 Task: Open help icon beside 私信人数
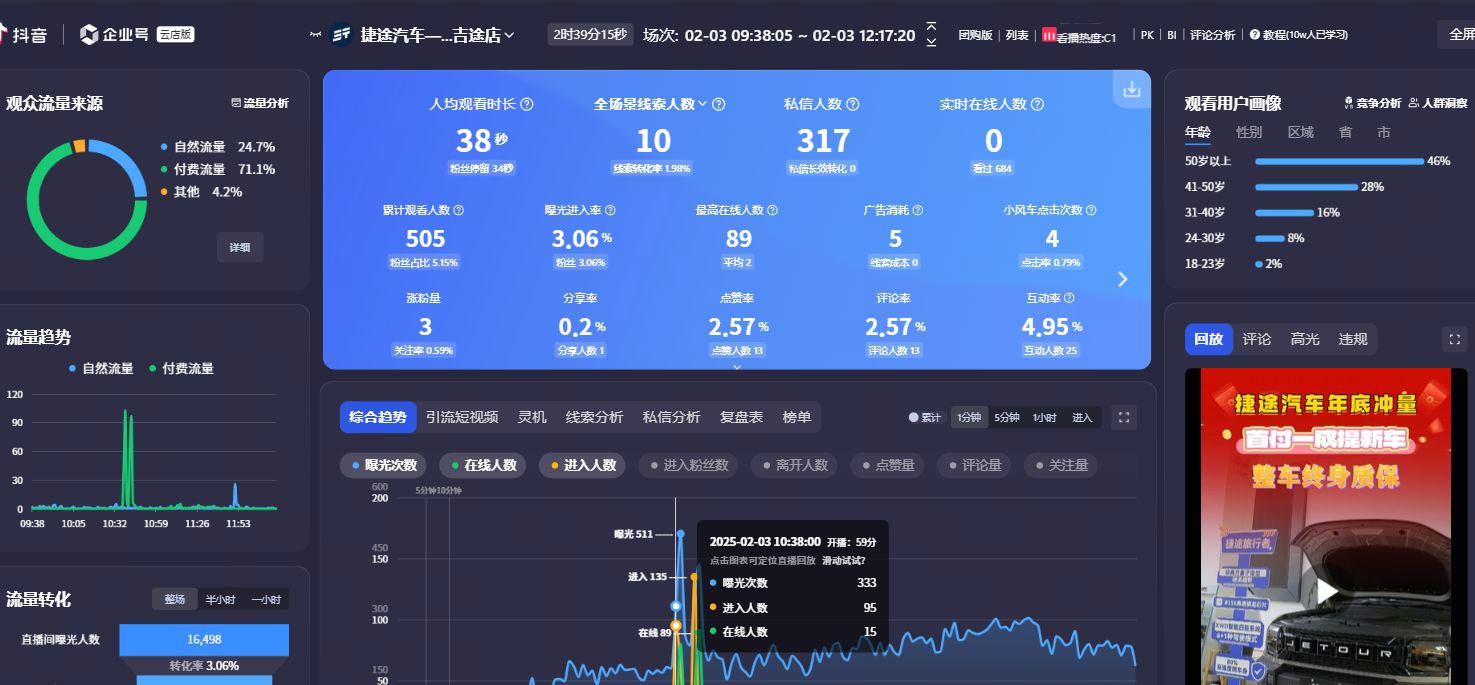pyautogui.click(x=851, y=104)
